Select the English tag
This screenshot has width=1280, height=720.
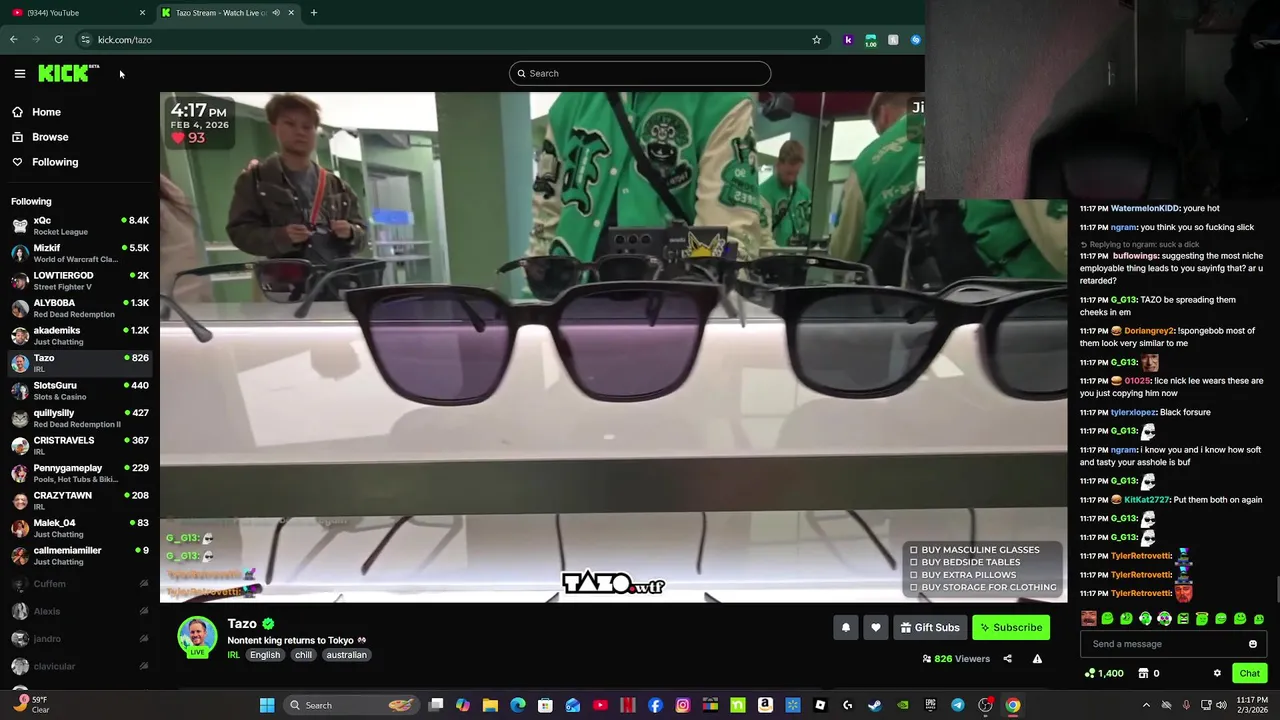click(265, 655)
